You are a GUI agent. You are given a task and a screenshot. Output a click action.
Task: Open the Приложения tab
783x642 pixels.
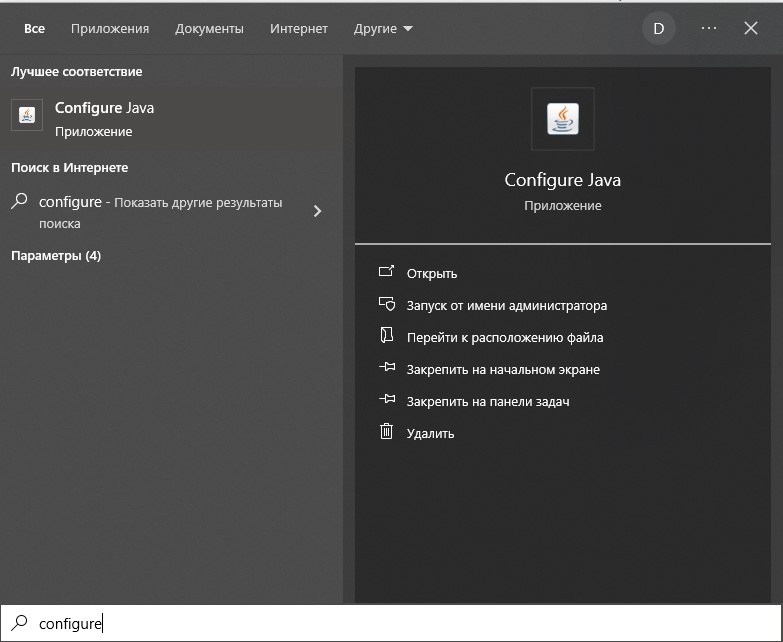tap(110, 28)
